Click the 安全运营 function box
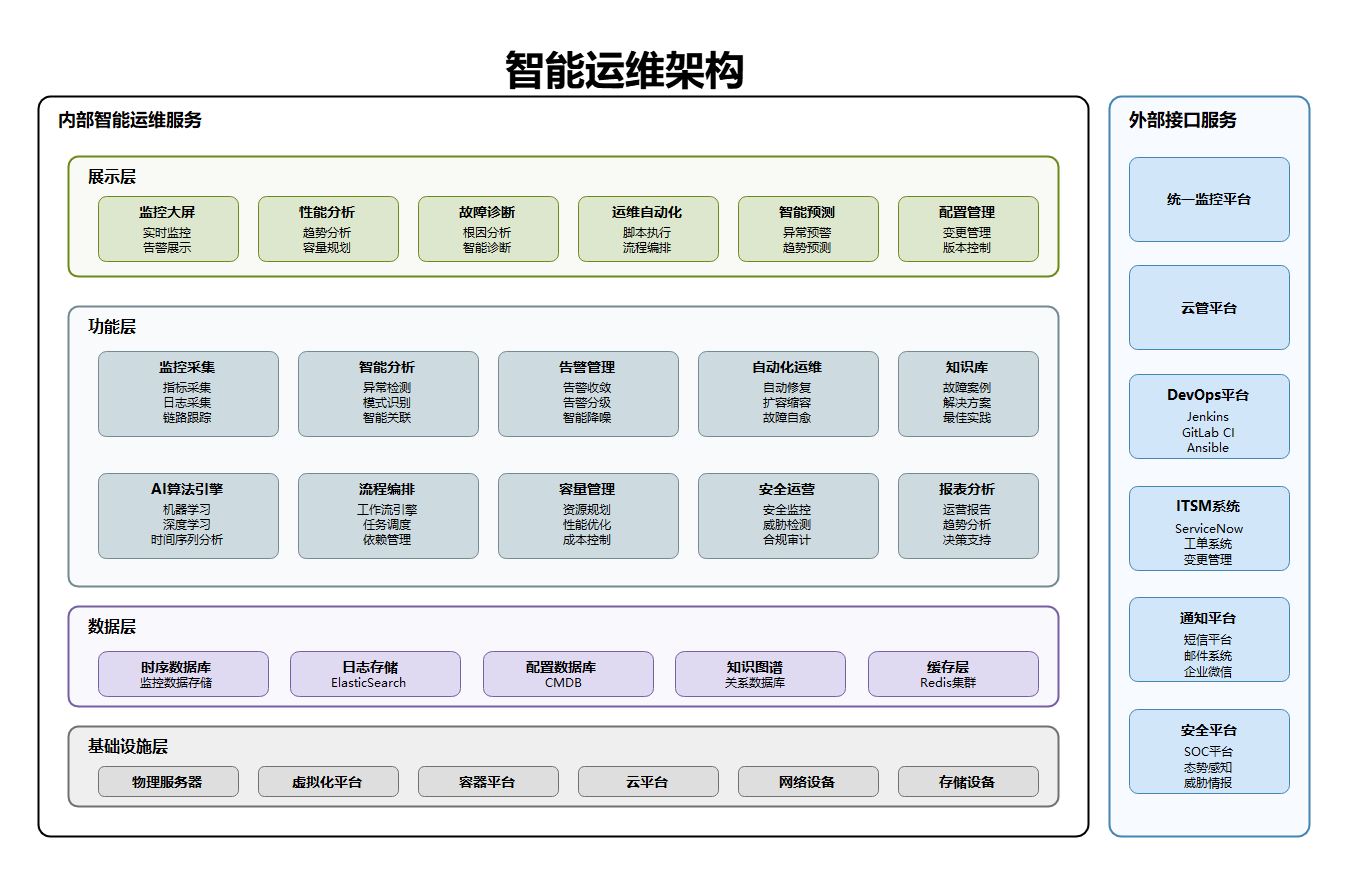 tap(788, 516)
